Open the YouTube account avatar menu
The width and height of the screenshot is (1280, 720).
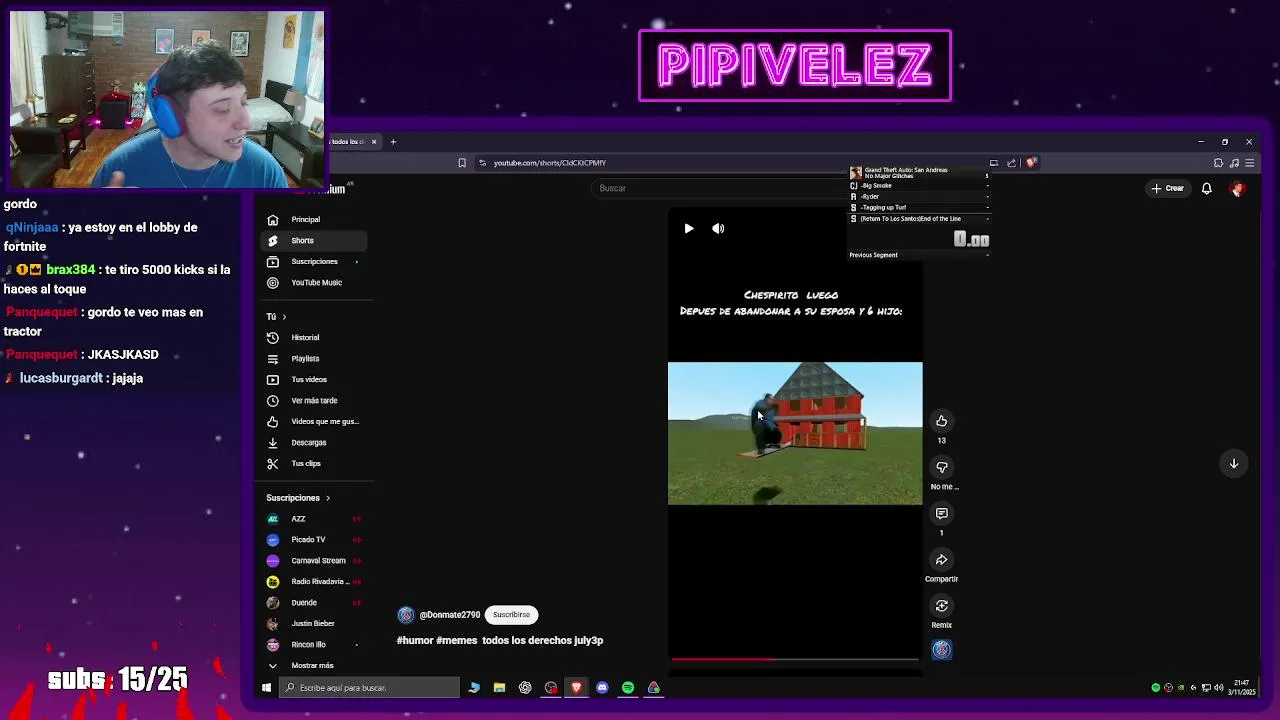[x=1237, y=189]
